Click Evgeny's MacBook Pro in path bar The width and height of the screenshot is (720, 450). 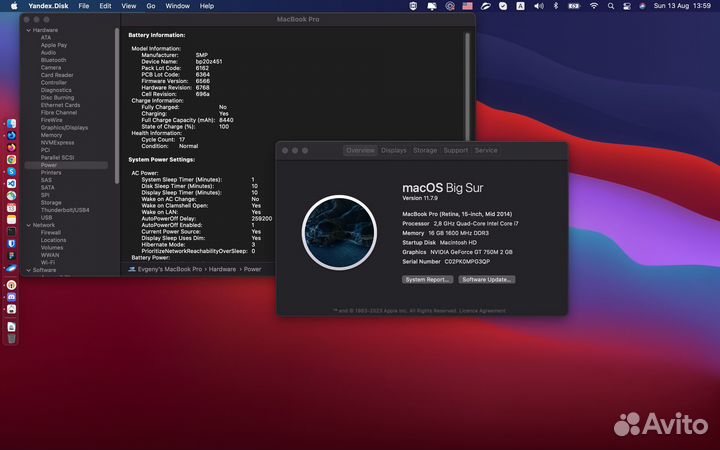pos(169,270)
